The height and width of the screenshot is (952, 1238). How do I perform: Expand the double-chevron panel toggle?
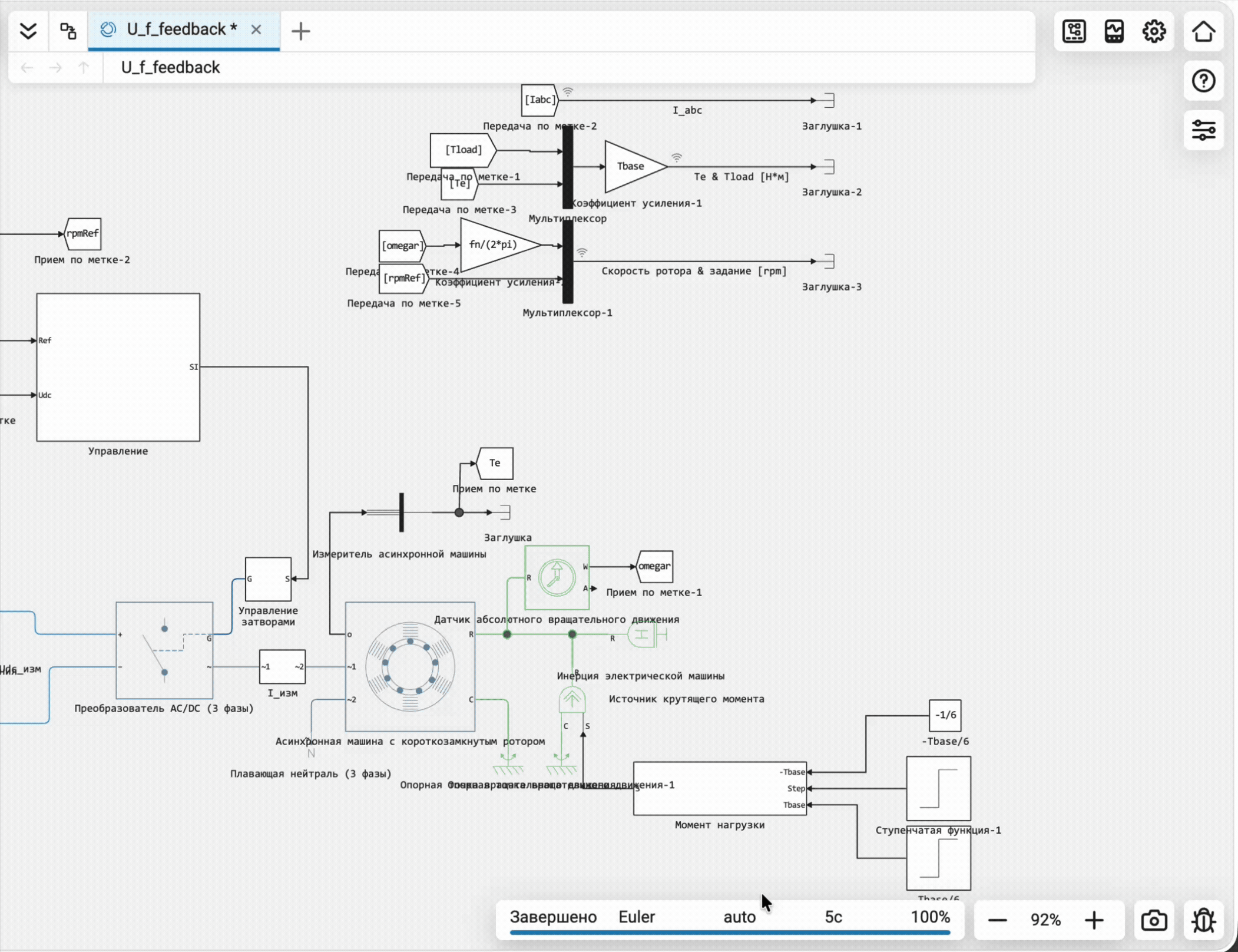coord(28,31)
